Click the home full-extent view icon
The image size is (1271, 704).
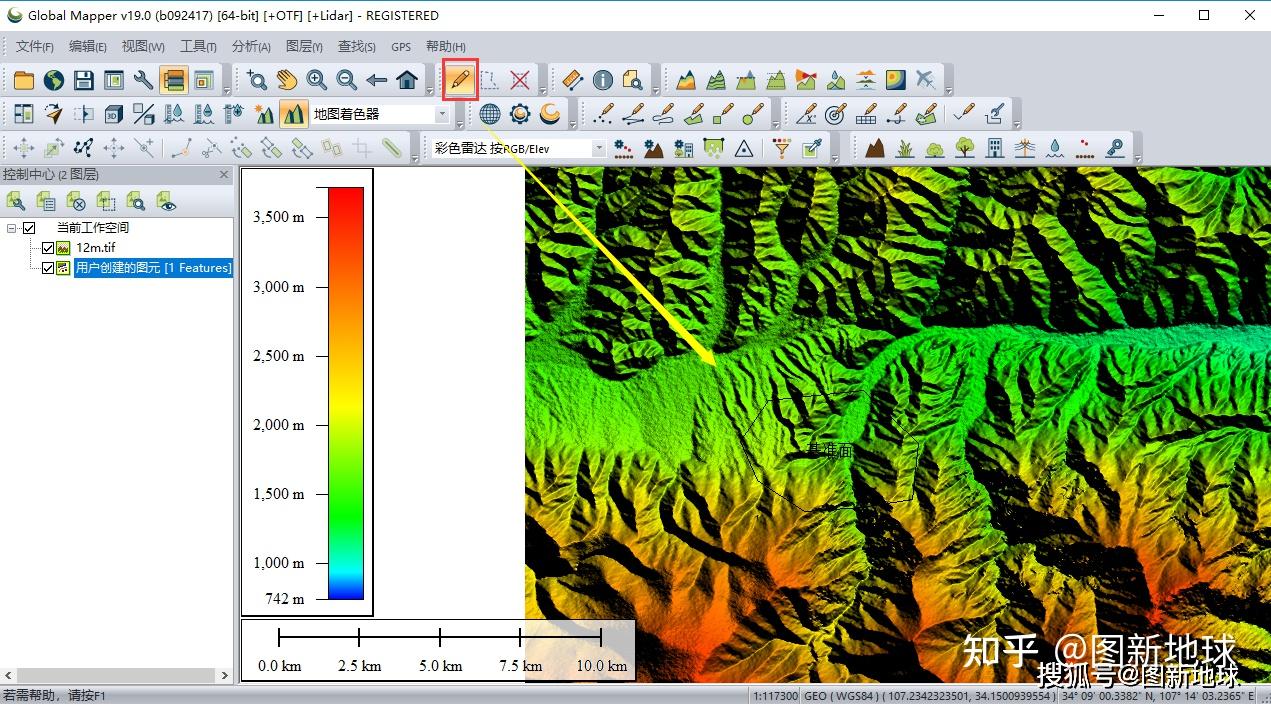coord(407,80)
